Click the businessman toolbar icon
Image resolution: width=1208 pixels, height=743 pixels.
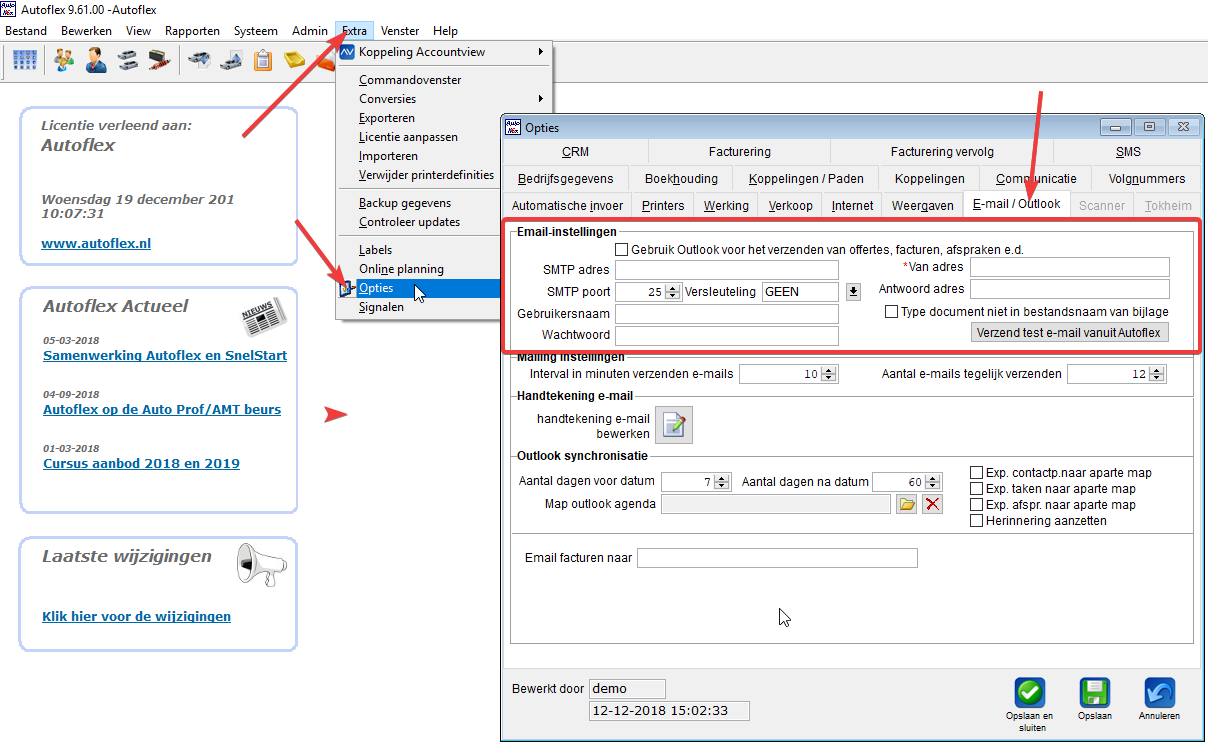(96, 60)
